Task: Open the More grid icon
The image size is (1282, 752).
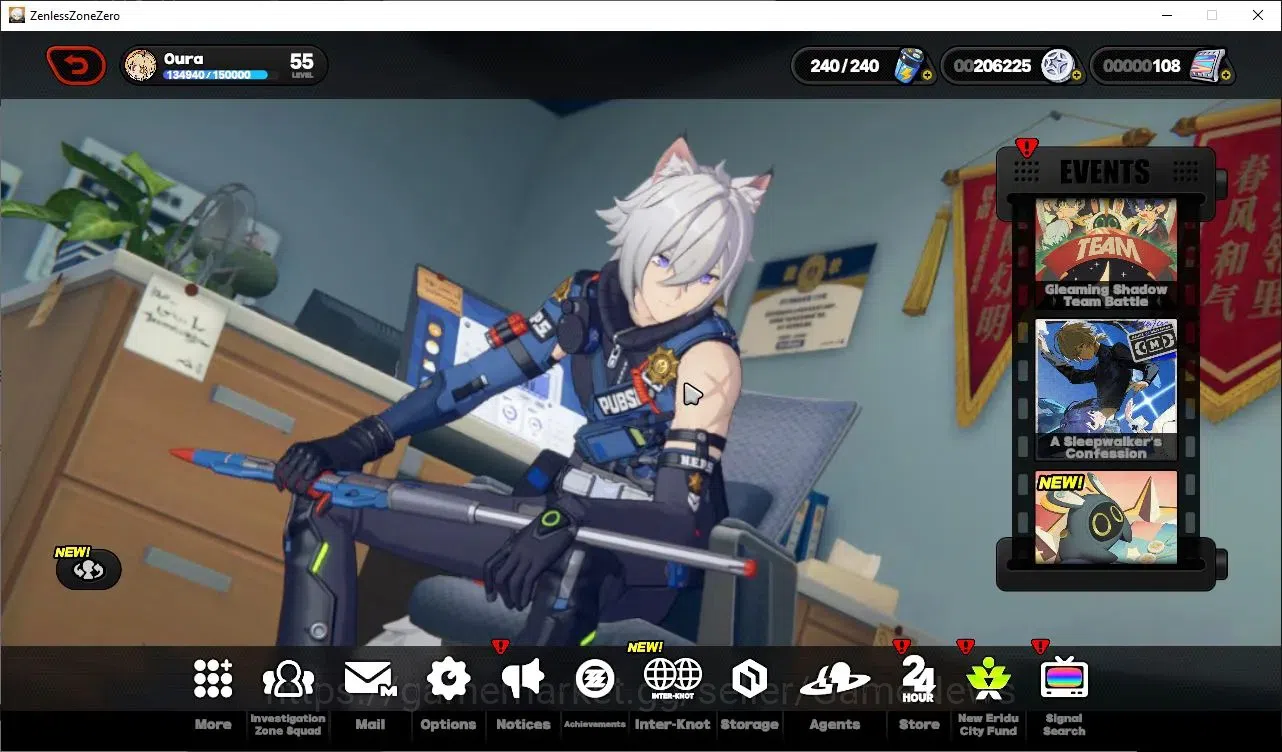Action: (x=213, y=679)
